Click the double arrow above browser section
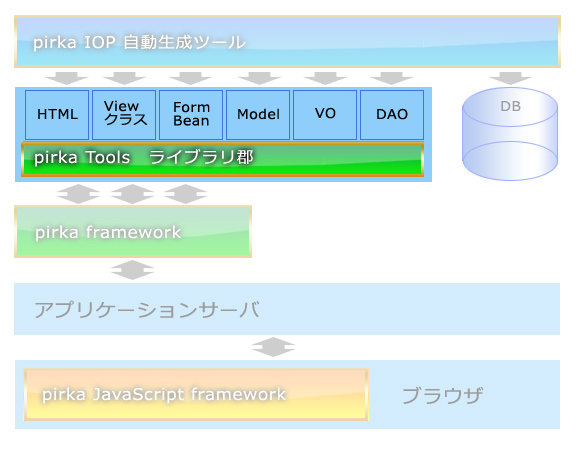Image resolution: width=580 pixels, height=450 pixels. [273, 347]
